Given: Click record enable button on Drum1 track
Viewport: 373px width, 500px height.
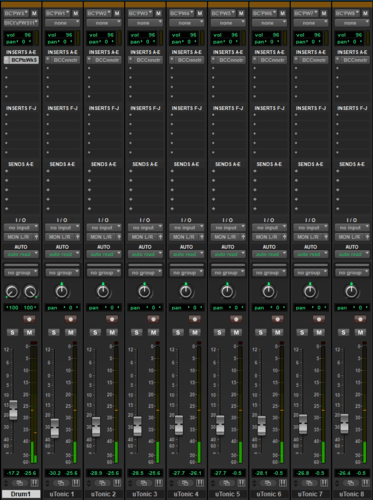Looking at the screenshot, I should [29, 319].
